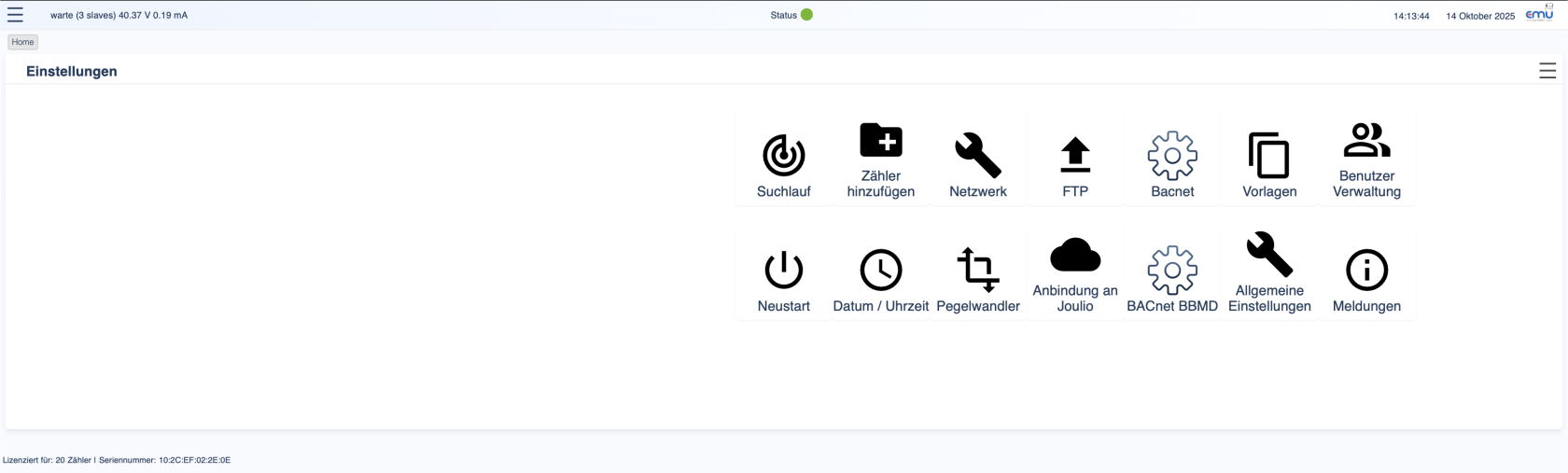Viewport: 1568px width, 473px height.
Task: Open Netzwerk wrench settings
Action: pos(977,156)
